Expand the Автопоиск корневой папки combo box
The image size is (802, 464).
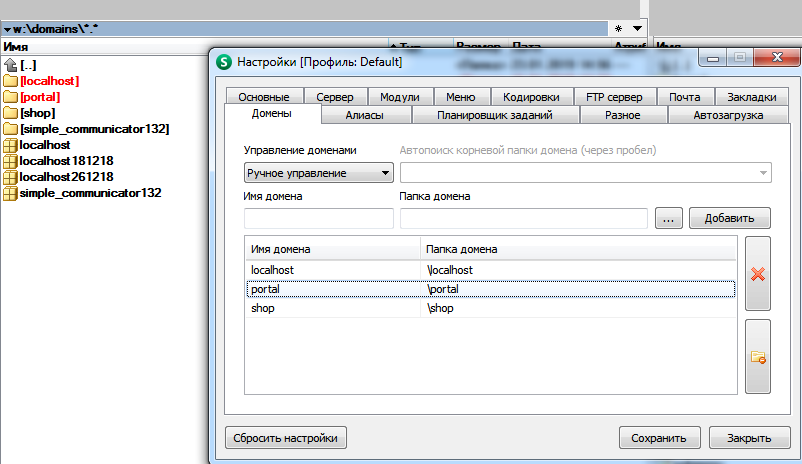pyautogui.click(x=763, y=173)
